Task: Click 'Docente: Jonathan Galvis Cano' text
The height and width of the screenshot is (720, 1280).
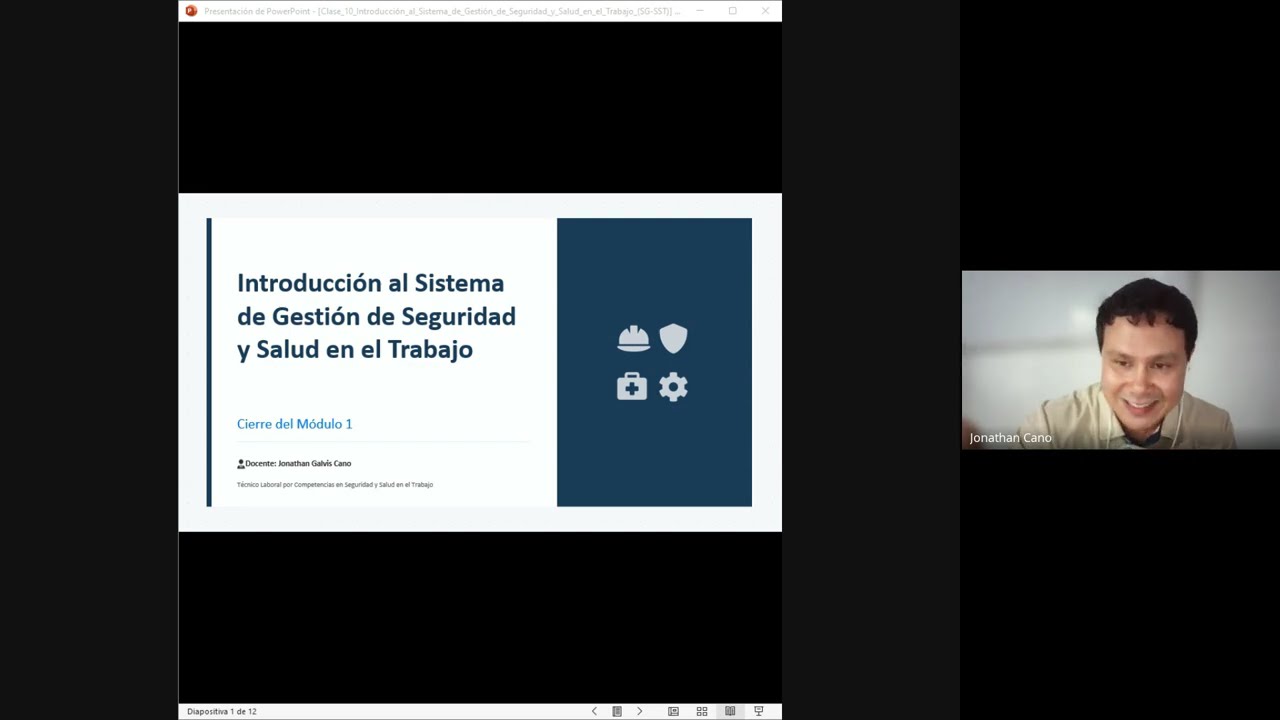Action: click(x=298, y=464)
